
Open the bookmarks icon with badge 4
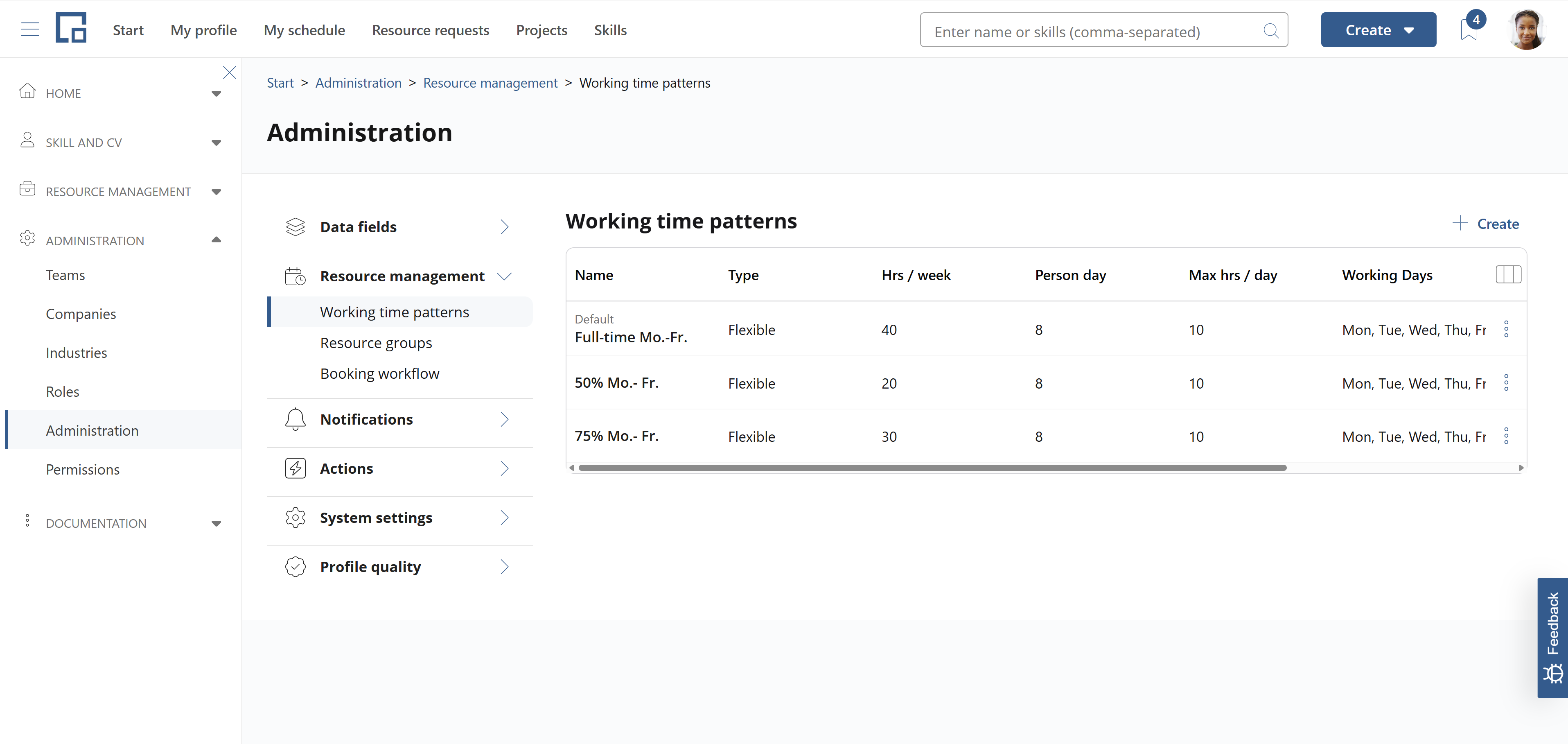point(1469,29)
